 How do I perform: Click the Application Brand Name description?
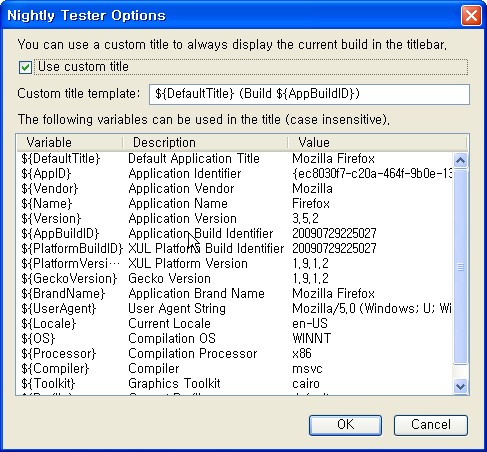coord(196,293)
